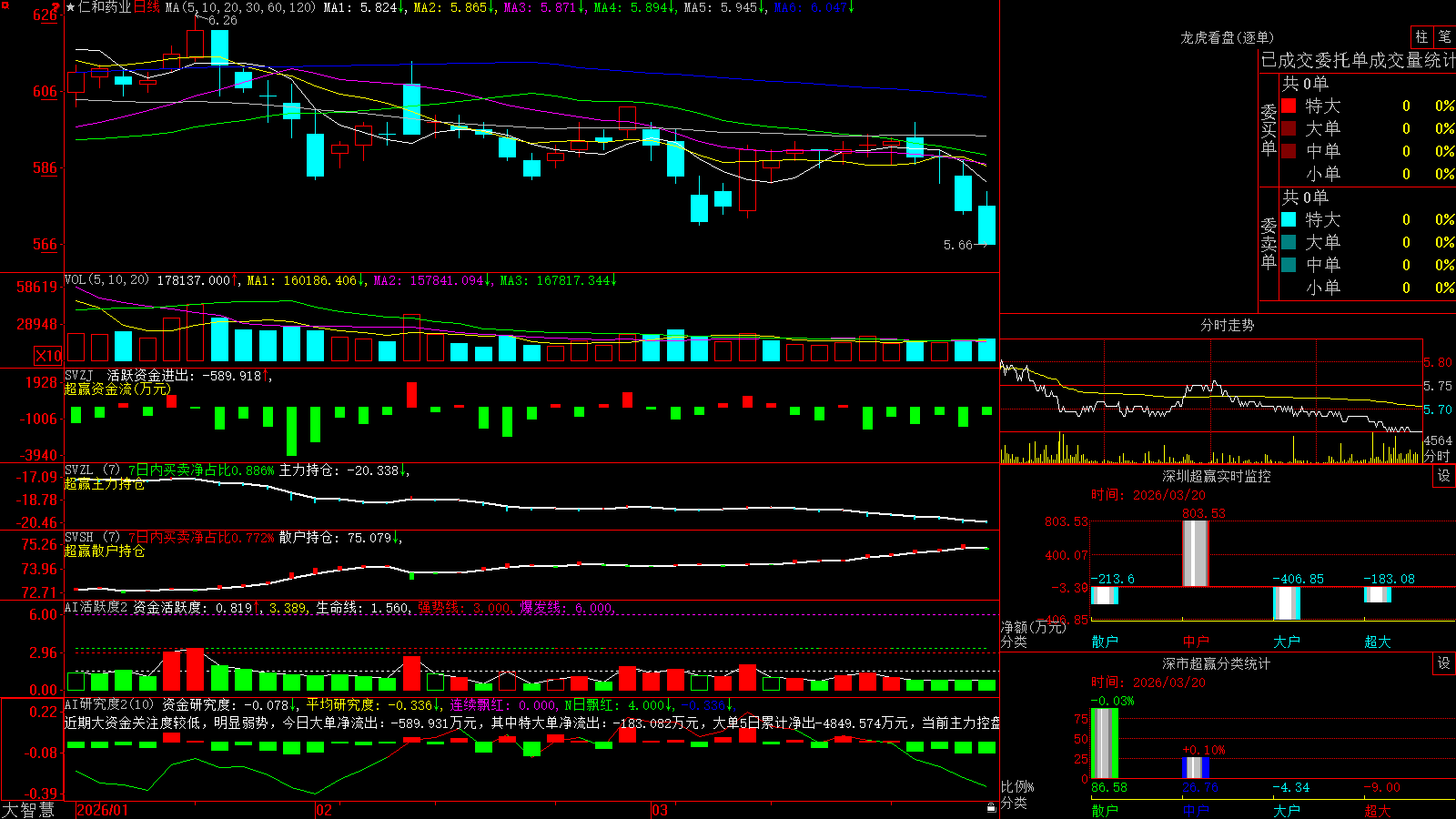1456x819 pixels.
Task: Click the 中户 bar at 803.53
Action: pyautogui.click(x=1195, y=553)
